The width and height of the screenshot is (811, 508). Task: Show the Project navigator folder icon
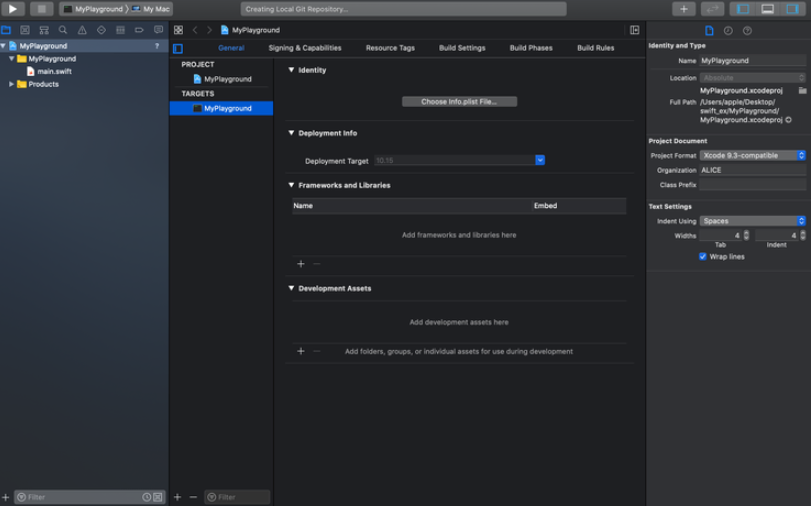pyautogui.click(x=6, y=30)
